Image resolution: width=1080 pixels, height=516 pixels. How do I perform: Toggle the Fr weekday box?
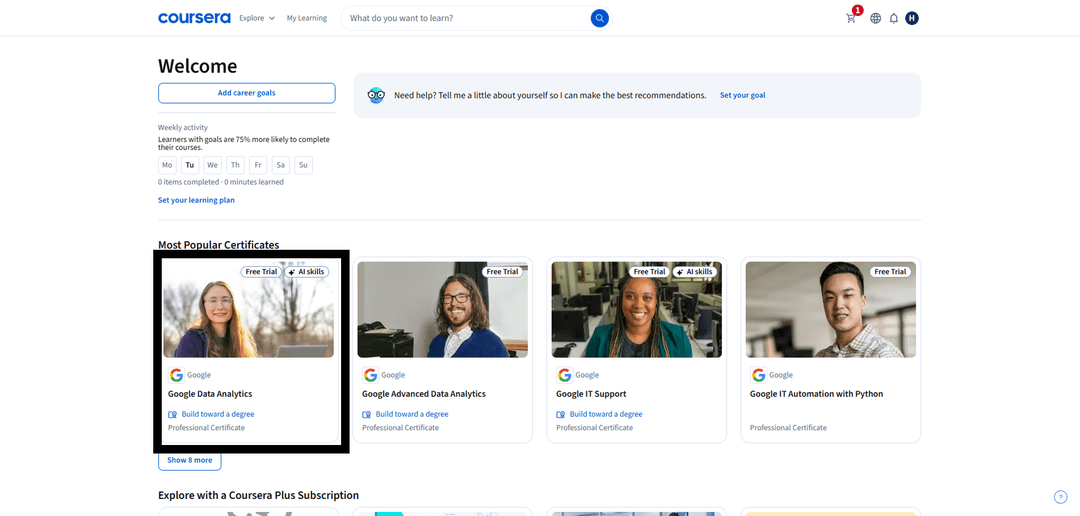point(258,165)
